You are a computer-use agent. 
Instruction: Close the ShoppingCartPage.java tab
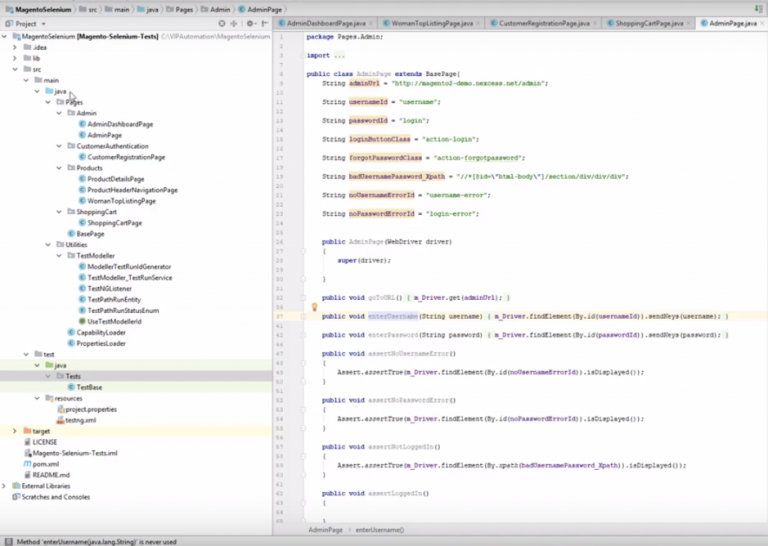688,23
